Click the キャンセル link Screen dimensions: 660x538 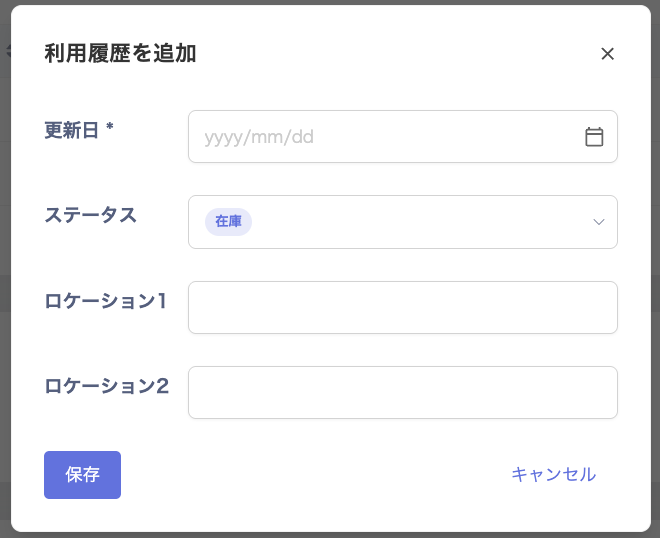553,474
